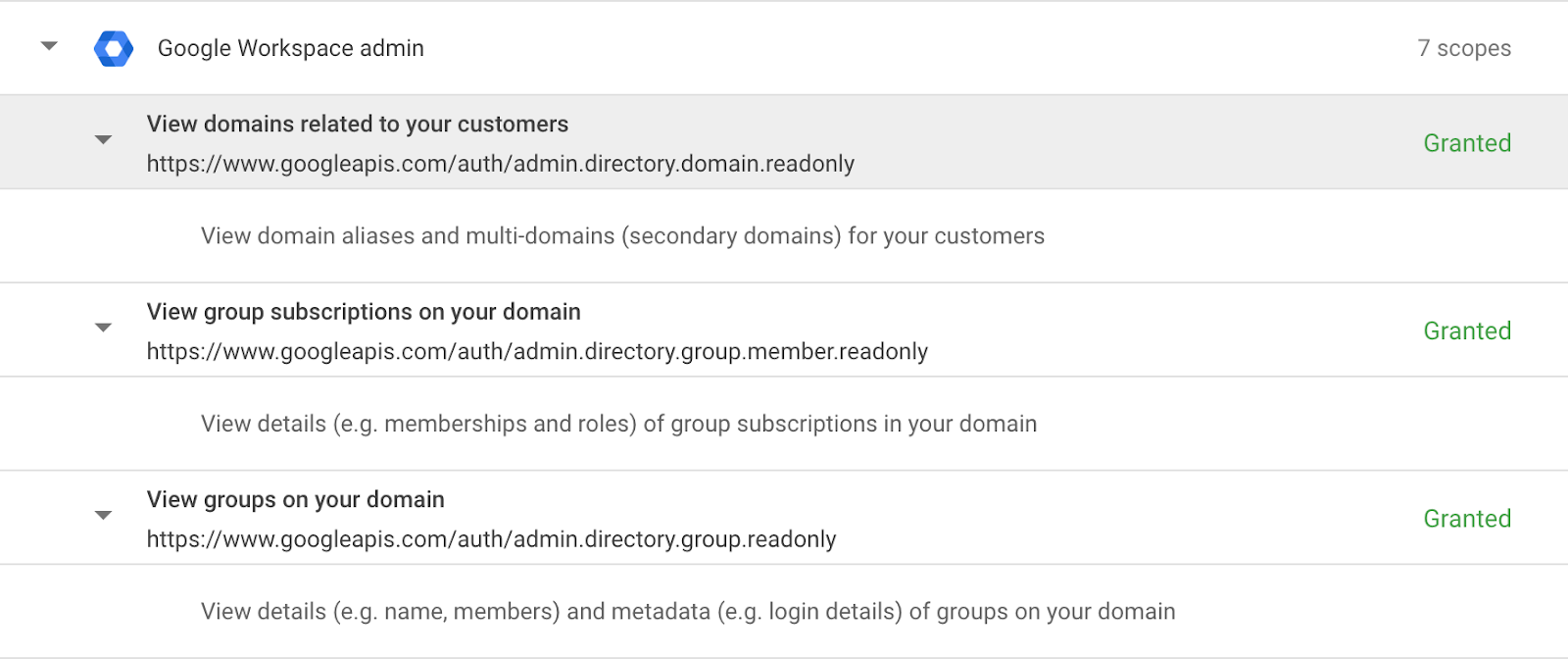The width and height of the screenshot is (1568, 659).
Task: Select View groups on your domain title
Action: [295, 500]
